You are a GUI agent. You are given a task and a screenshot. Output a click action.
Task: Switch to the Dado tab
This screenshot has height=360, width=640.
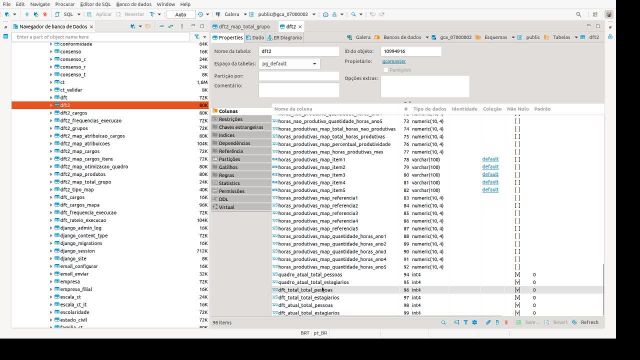pos(255,38)
